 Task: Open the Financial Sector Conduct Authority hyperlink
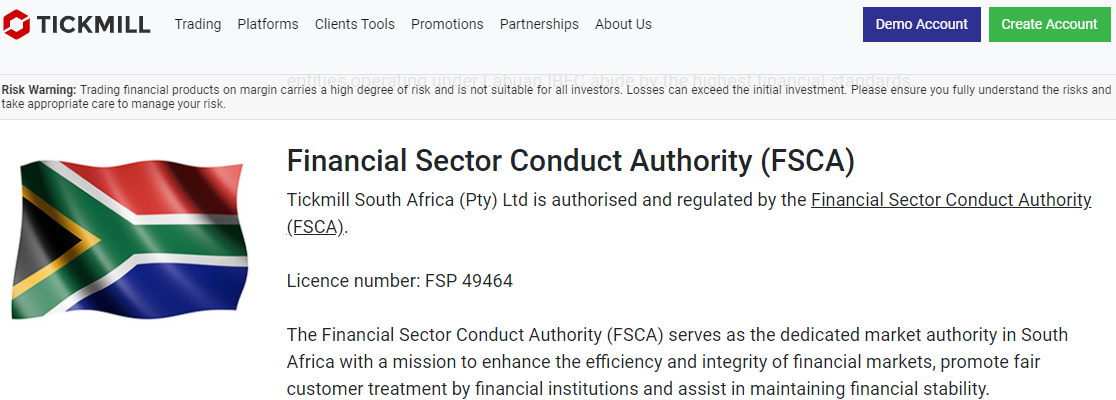coord(951,201)
